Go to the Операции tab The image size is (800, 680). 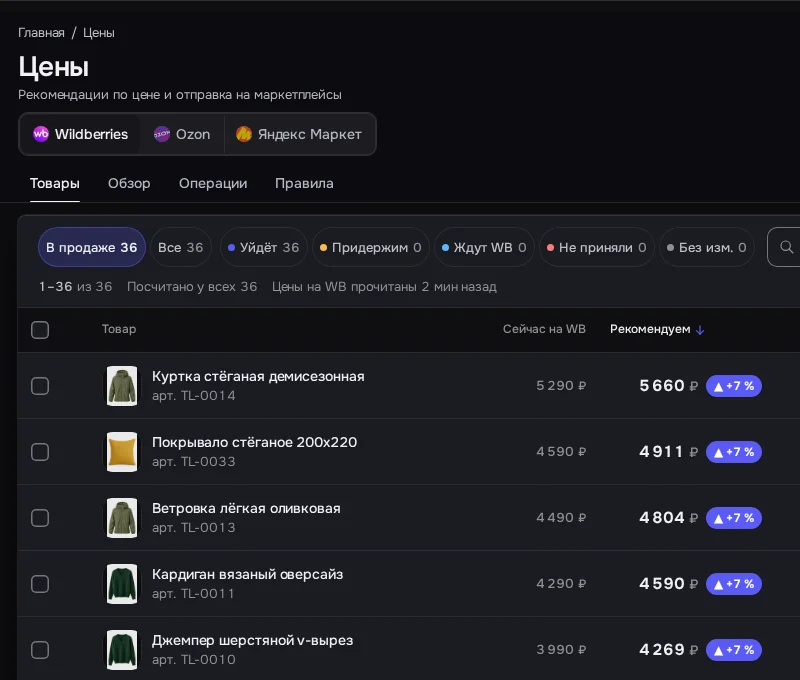click(213, 184)
